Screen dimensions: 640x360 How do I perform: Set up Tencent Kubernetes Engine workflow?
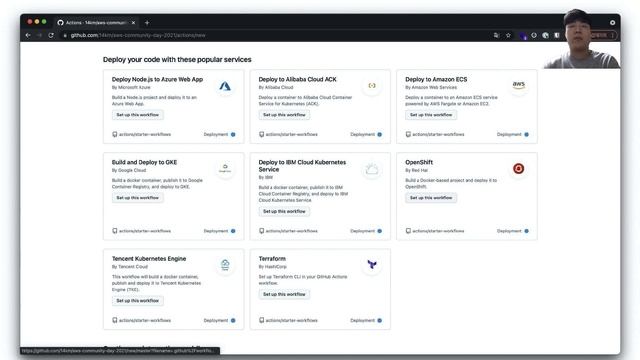pyautogui.click(x=138, y=301)
